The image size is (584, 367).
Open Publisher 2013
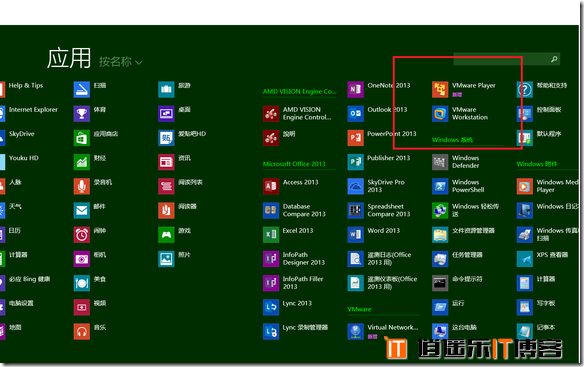click(x=379, y=162)
